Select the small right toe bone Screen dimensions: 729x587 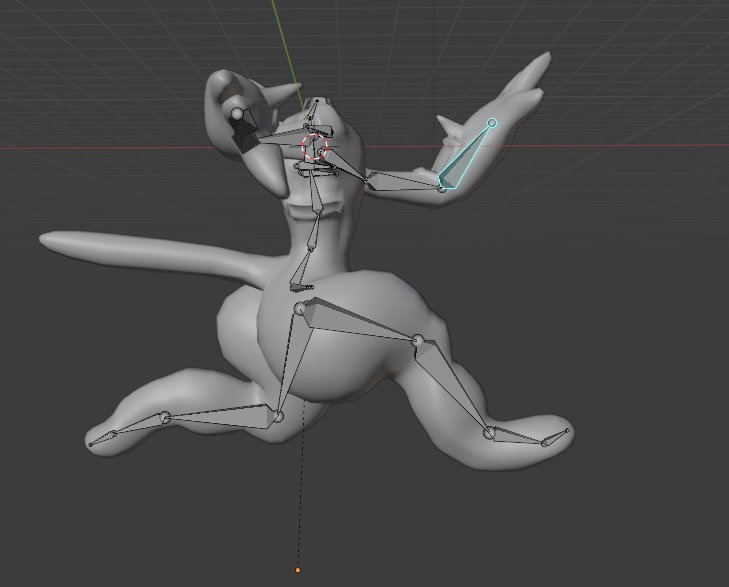click(556, 438)
